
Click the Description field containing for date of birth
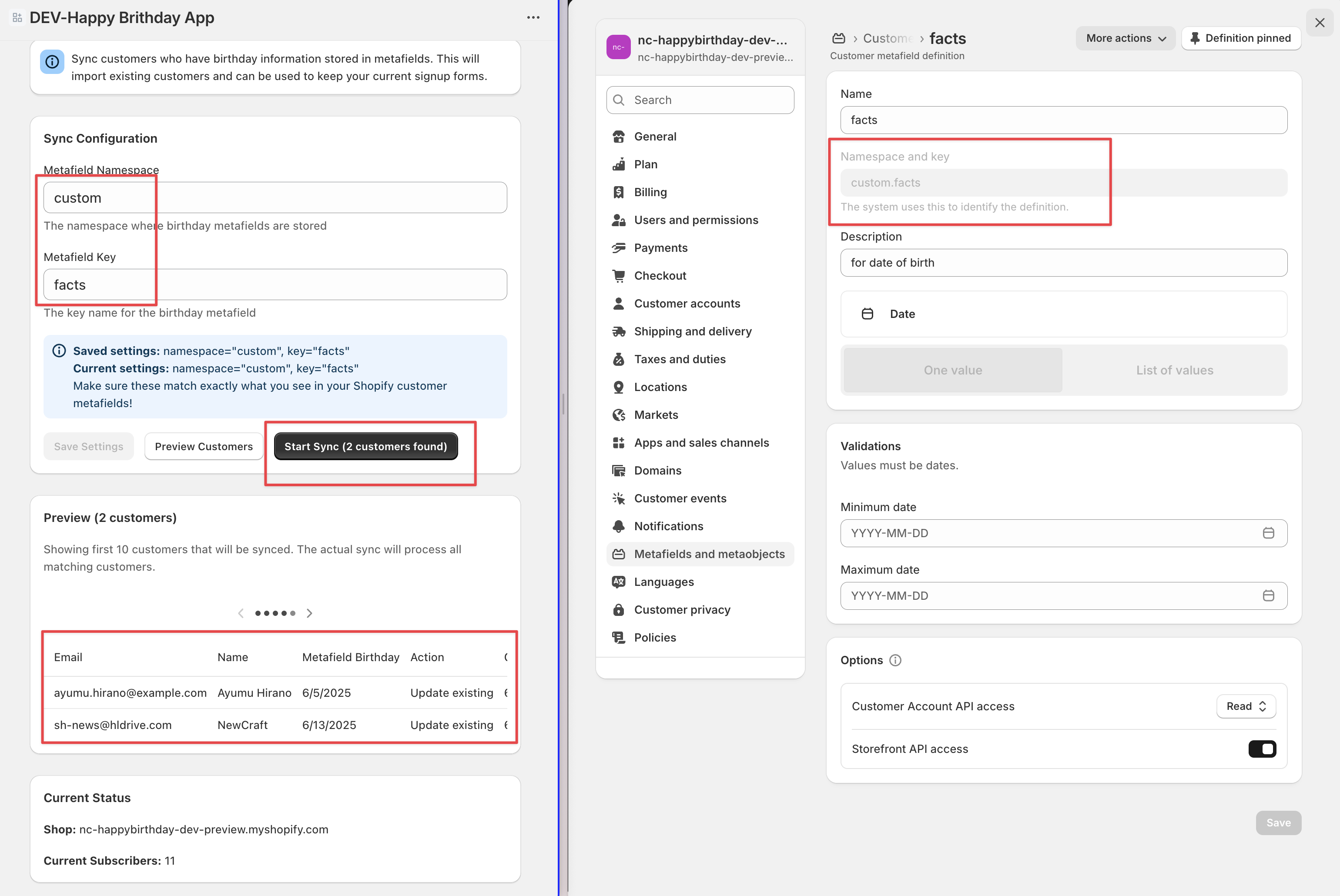tap(1063, 263)
